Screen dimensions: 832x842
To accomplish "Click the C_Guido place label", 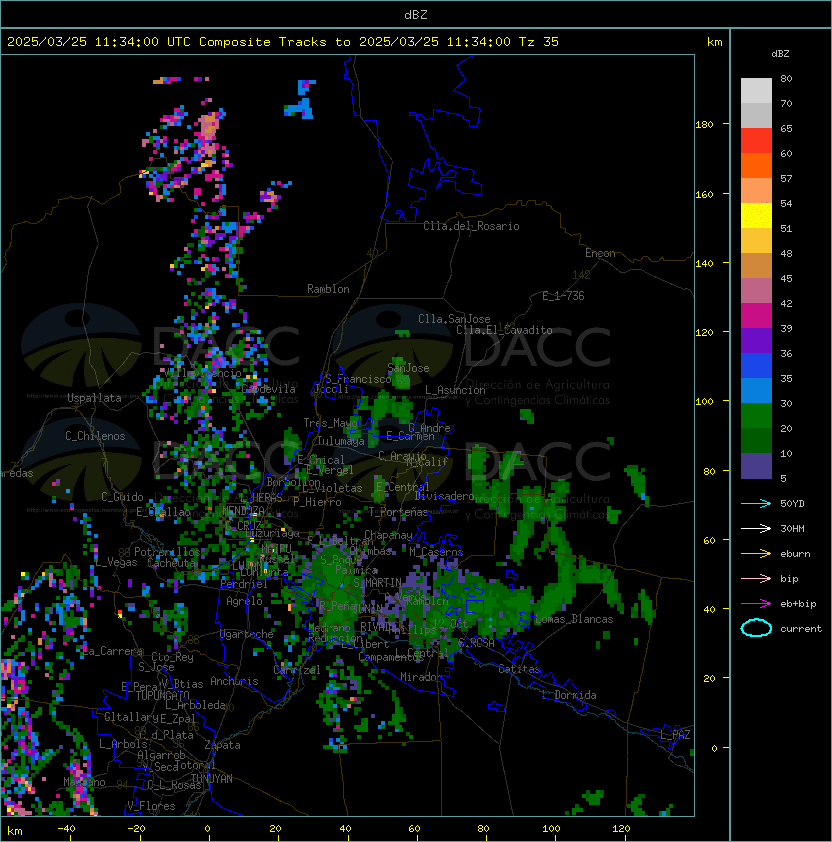I will click(x=122, y=497).
